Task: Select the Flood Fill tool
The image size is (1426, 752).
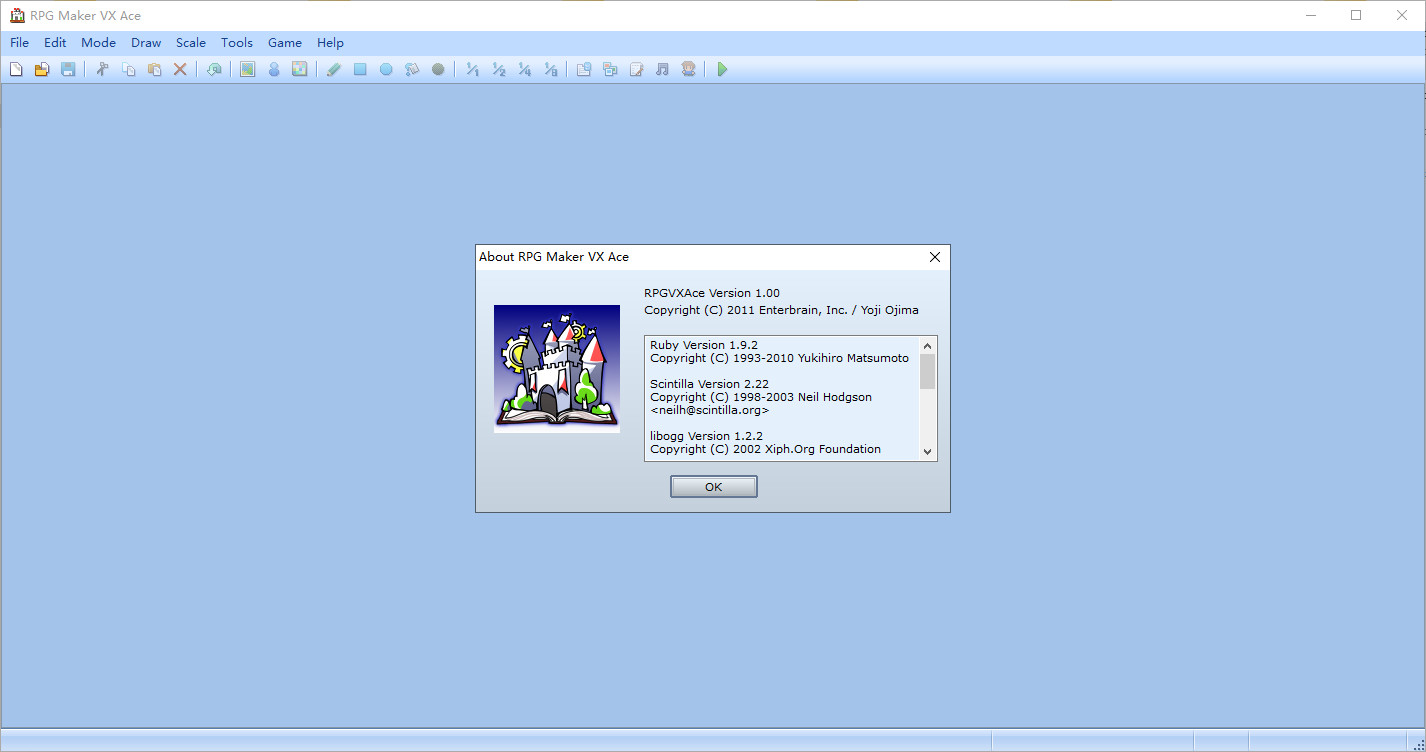Action: [412, 69]
